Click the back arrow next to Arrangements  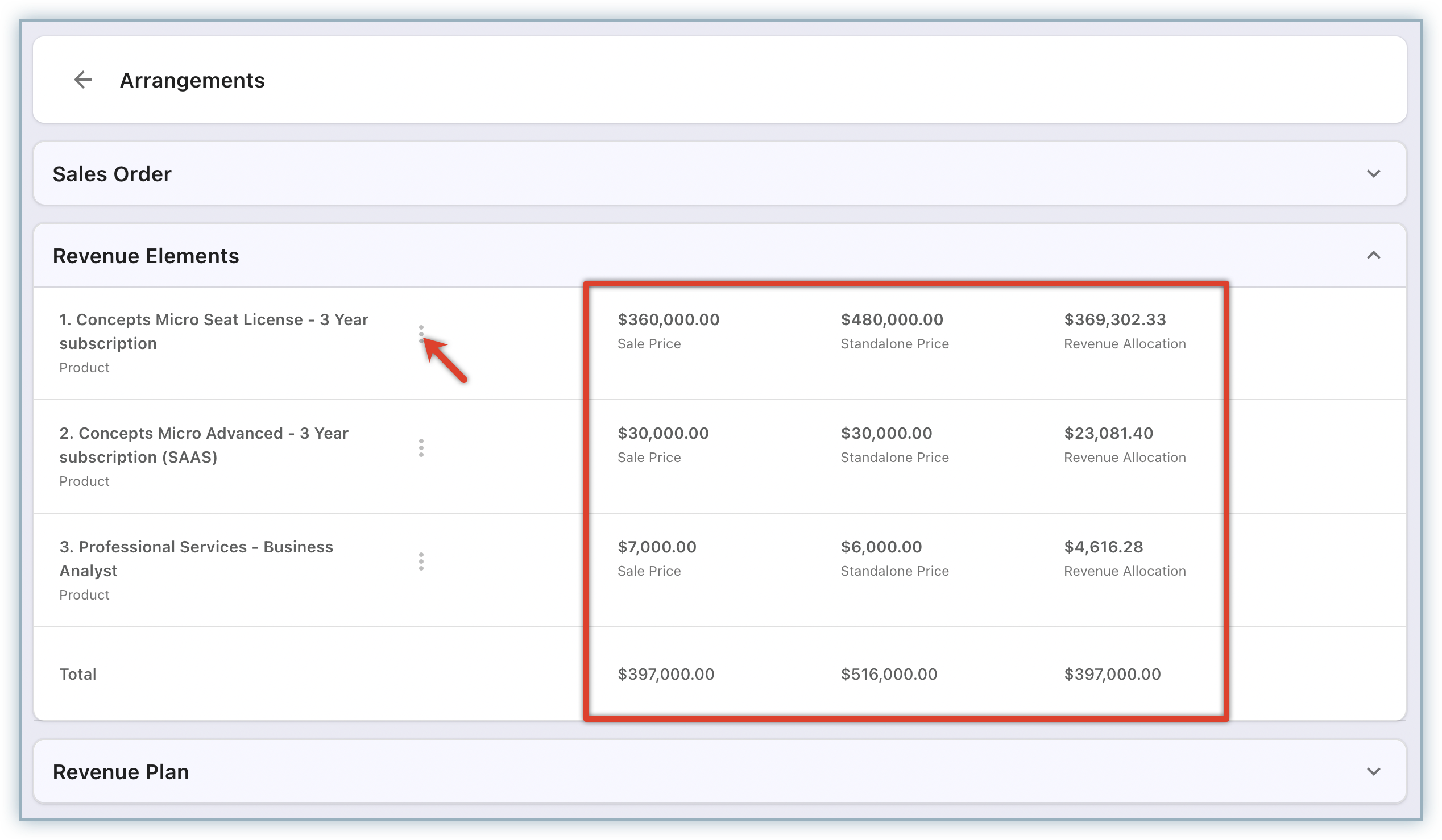pyautogui.click(x=83, y=80)
